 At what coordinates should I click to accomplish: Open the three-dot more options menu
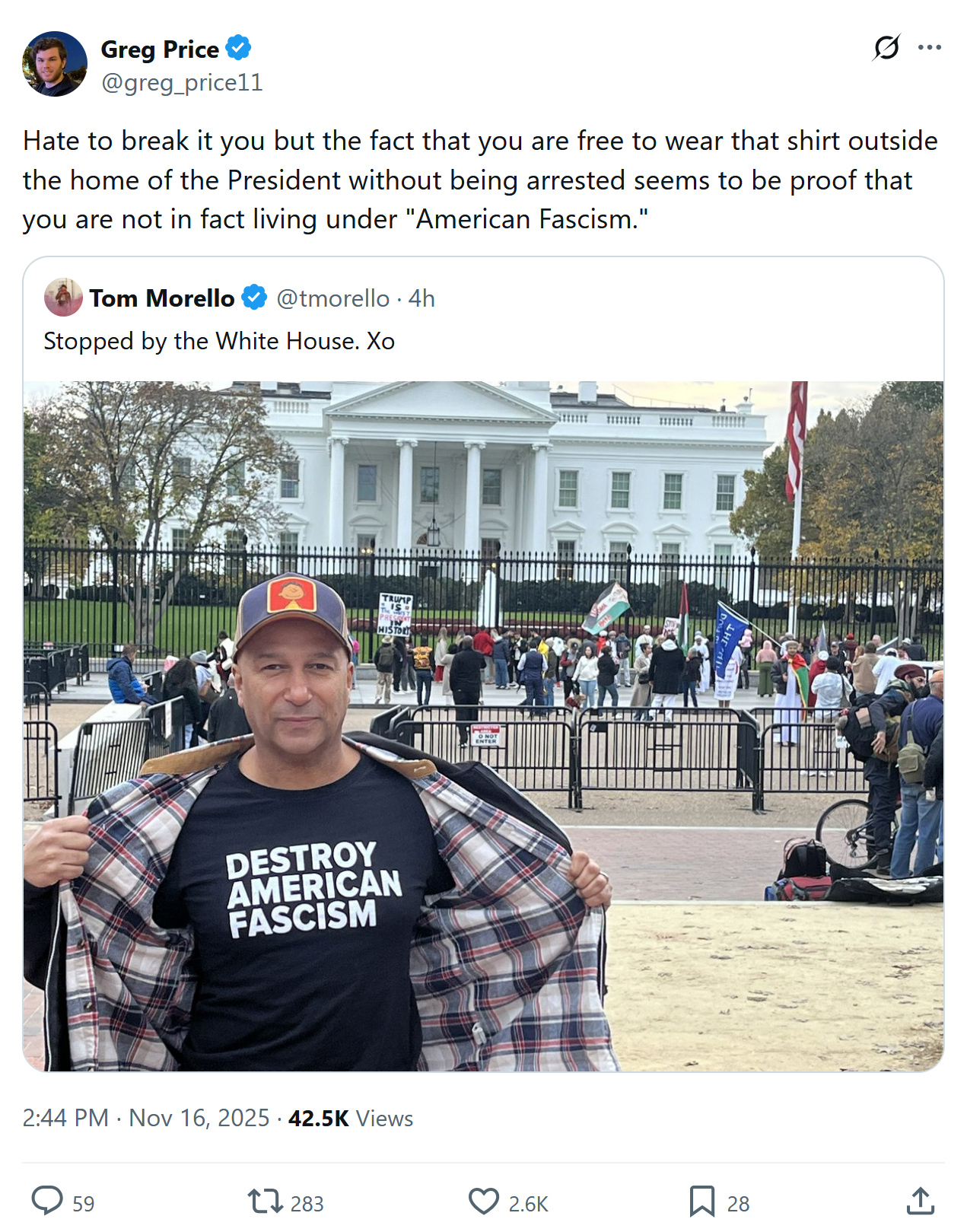[x=929, y=48]
